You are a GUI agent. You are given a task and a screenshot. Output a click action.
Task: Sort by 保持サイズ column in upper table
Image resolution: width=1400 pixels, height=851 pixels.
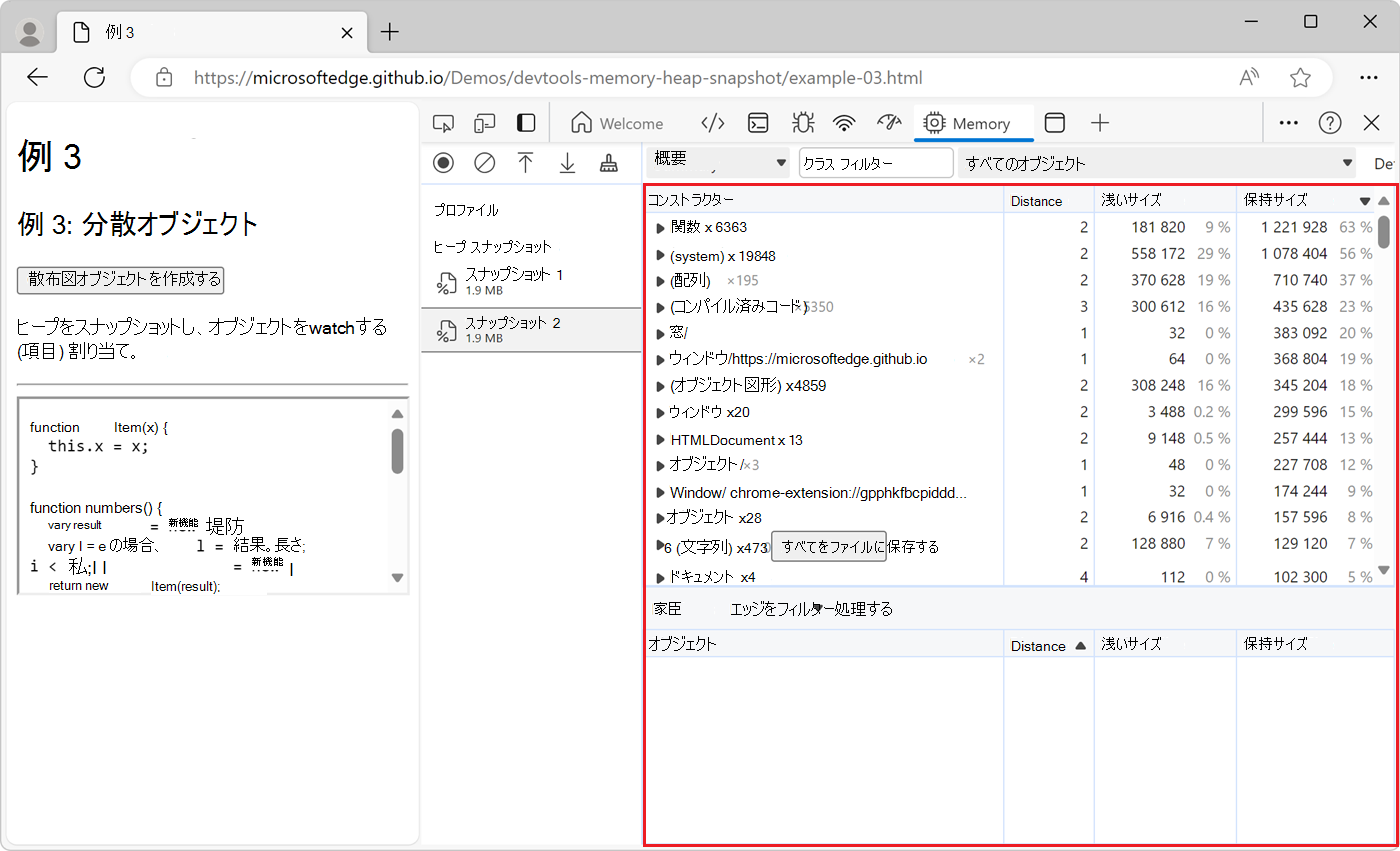tap(1306, 200)
